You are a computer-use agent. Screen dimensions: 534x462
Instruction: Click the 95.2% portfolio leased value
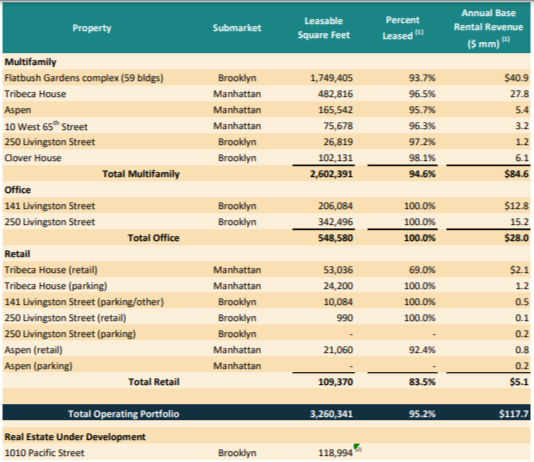pyautogui.click(x=422, y=414)
